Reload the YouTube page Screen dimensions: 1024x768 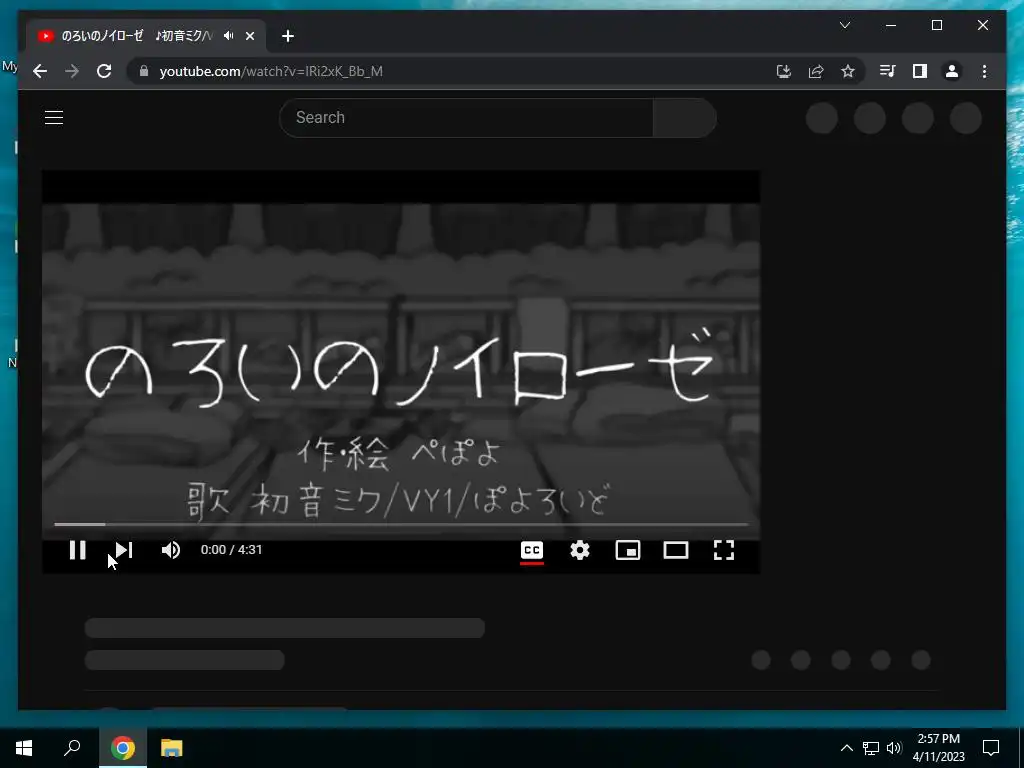click(x=104, y=71)
